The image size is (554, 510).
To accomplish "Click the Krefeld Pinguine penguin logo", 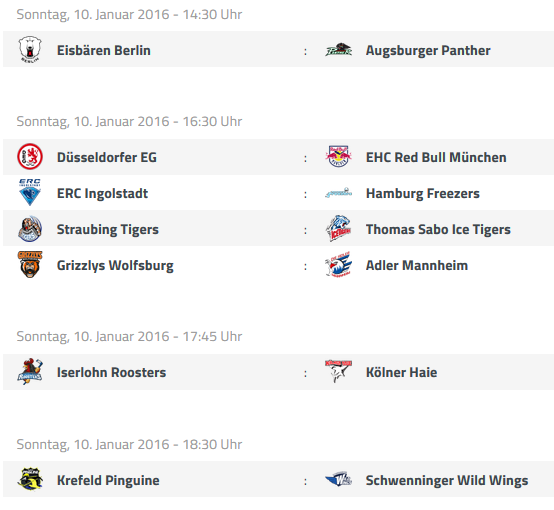I will click(30, 479).
